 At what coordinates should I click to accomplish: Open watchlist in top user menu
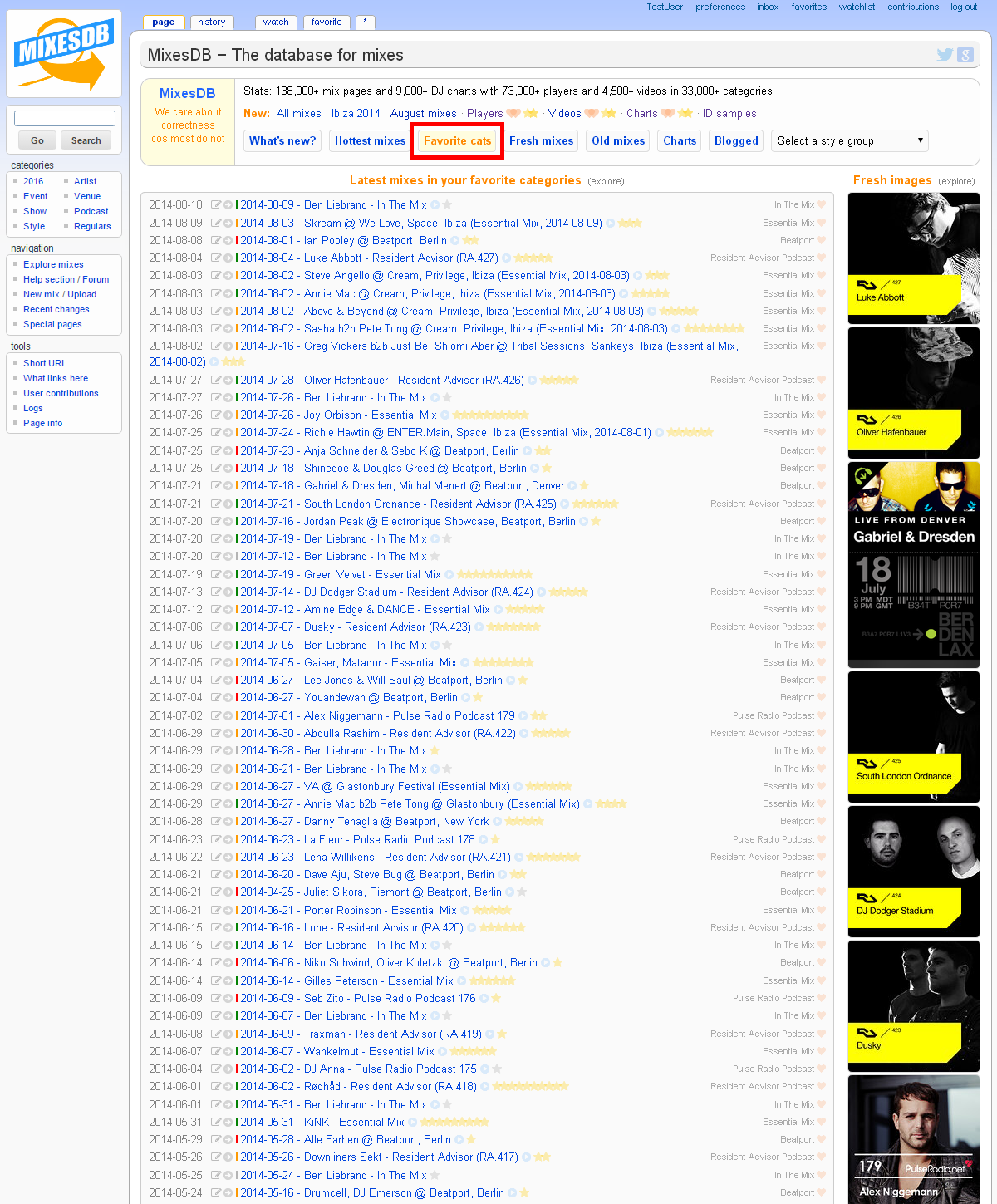click(x=857, y=7)
